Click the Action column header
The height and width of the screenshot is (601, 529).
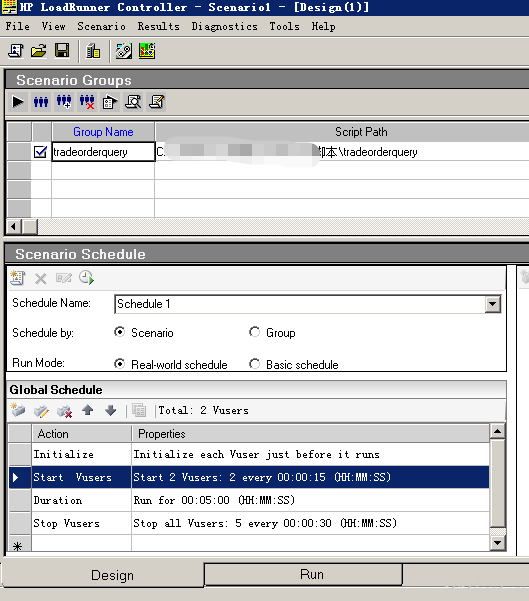click(82, 434)
